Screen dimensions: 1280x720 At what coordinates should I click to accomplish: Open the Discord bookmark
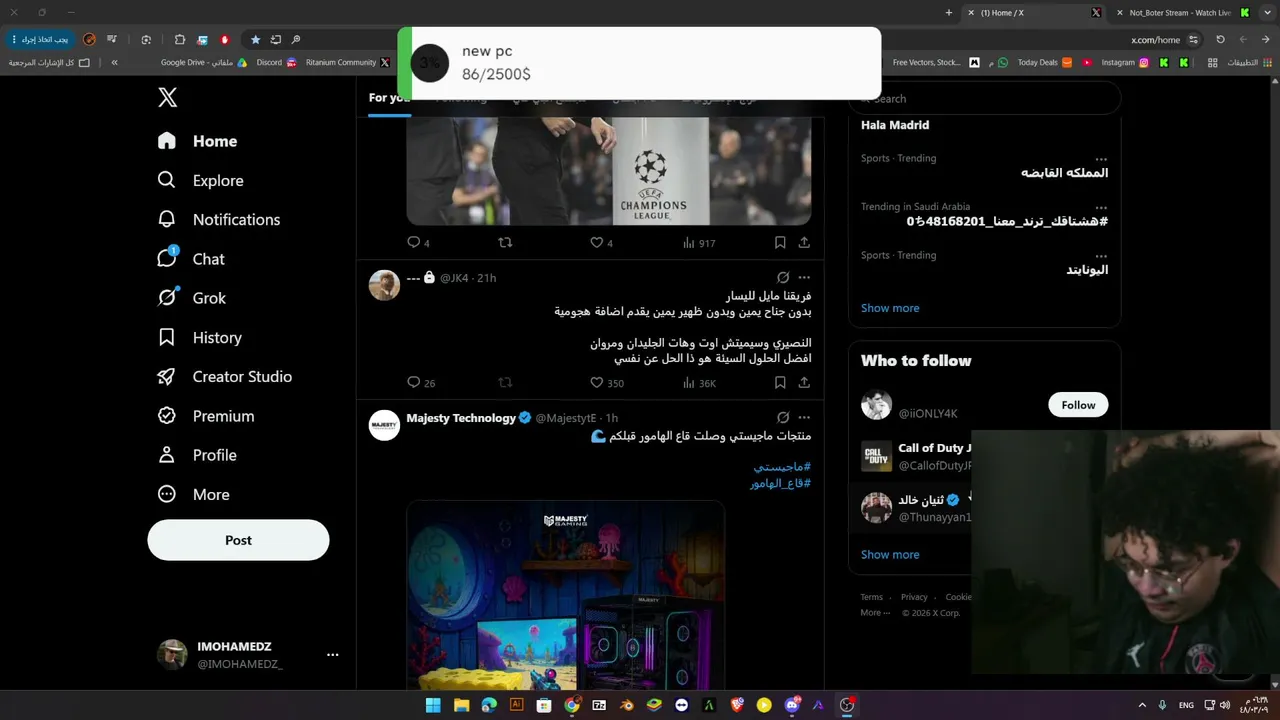(x=277, y=62)
